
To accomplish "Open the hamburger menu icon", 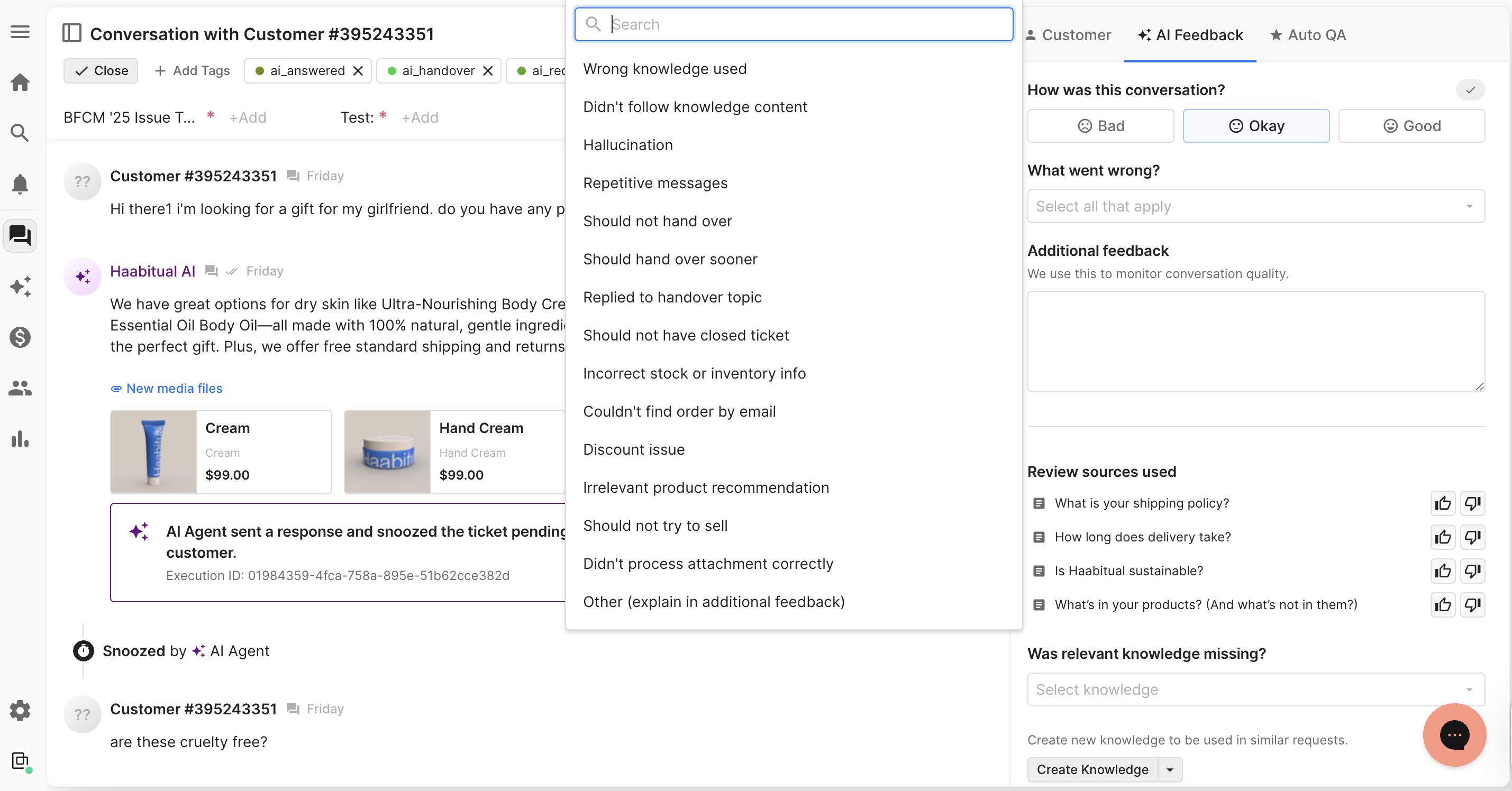I will coord(20,32).
